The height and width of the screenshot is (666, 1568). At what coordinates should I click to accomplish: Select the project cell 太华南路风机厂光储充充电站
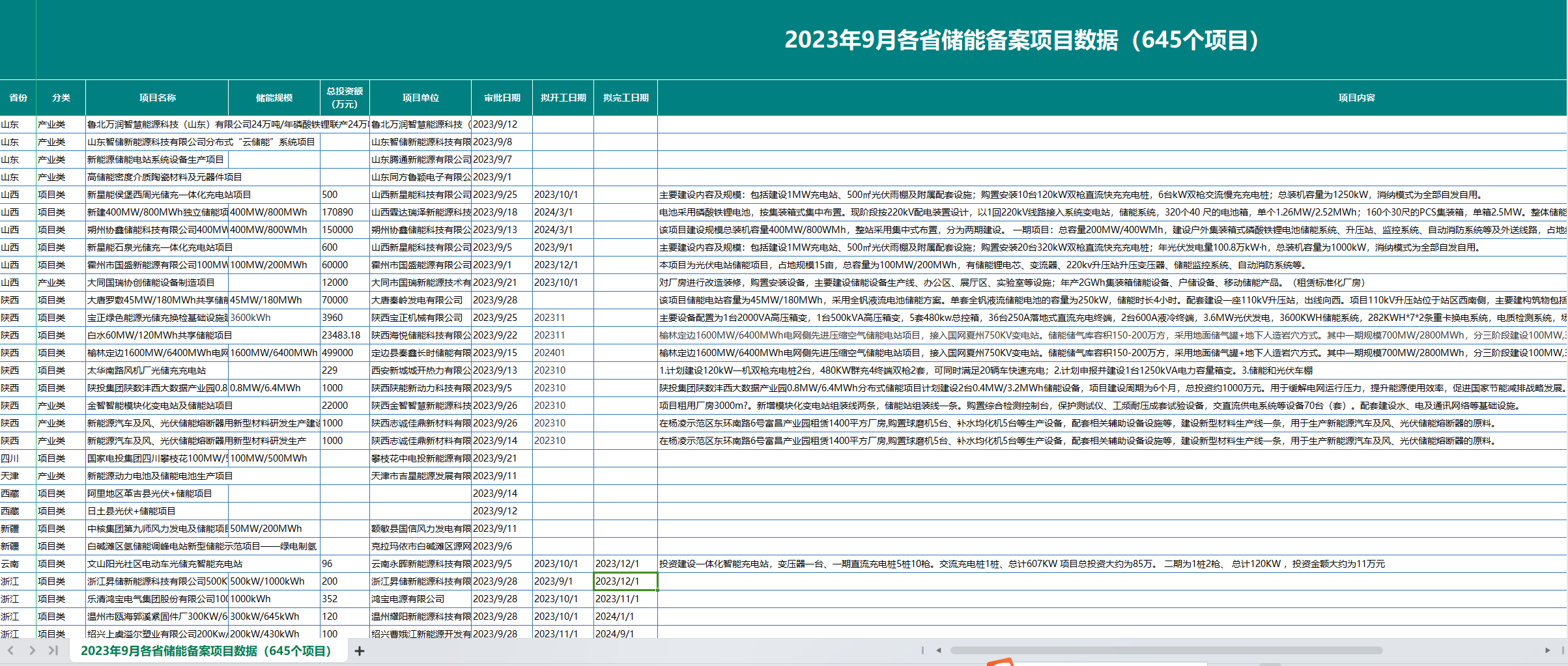(x=157, y=370)
